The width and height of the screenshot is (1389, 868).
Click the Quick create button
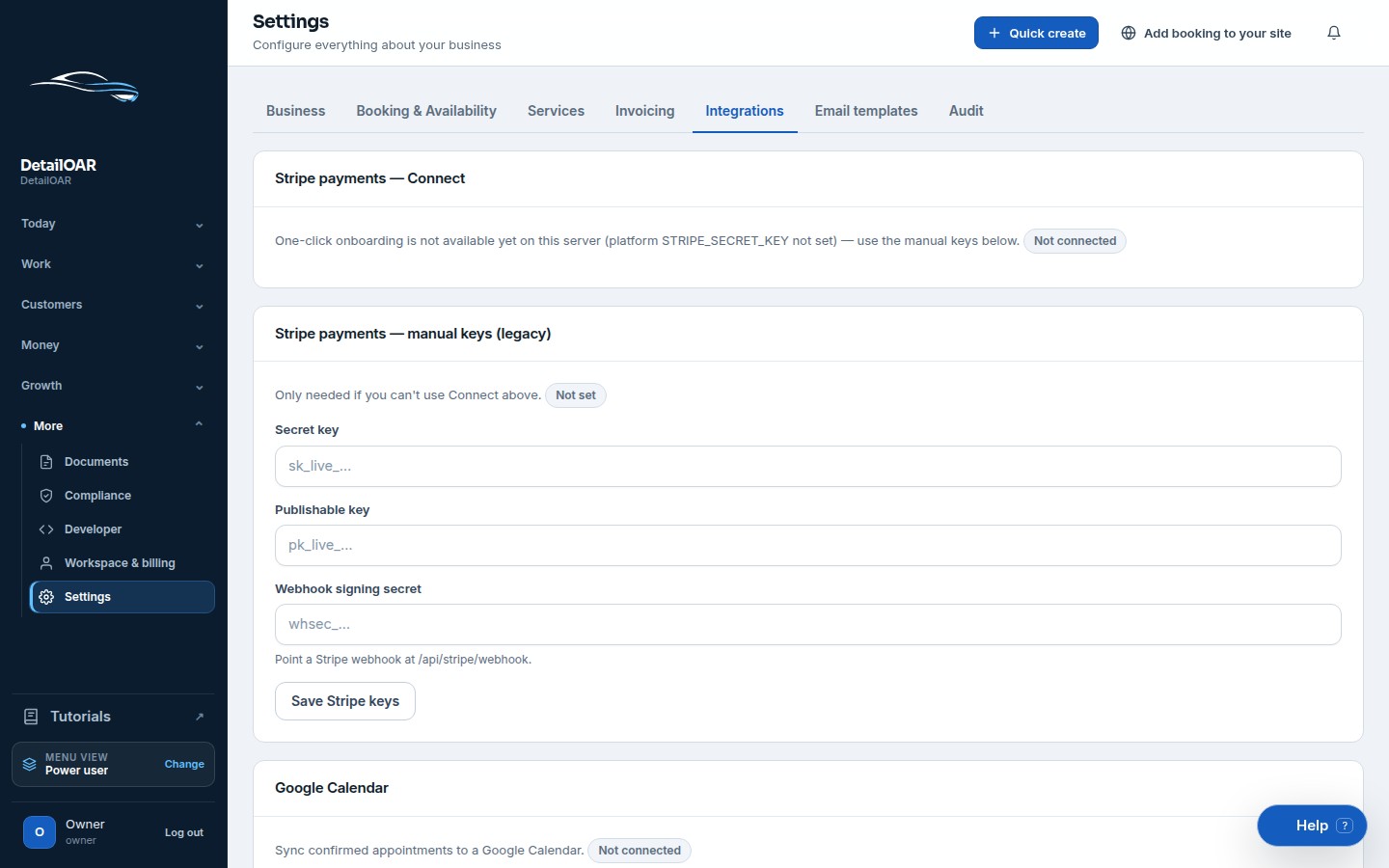point(1036,33)
